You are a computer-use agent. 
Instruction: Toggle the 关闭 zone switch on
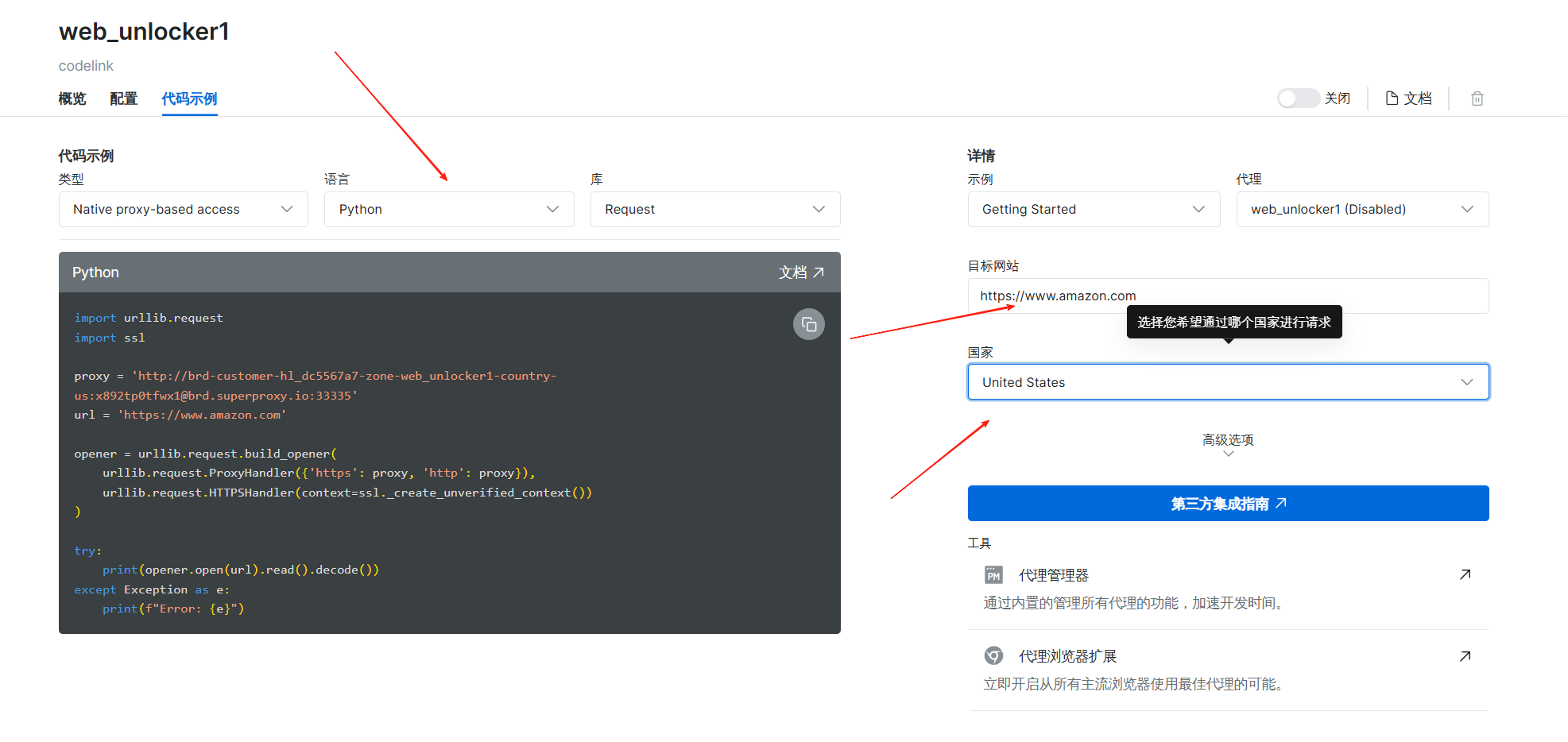tap(1298, 99)
